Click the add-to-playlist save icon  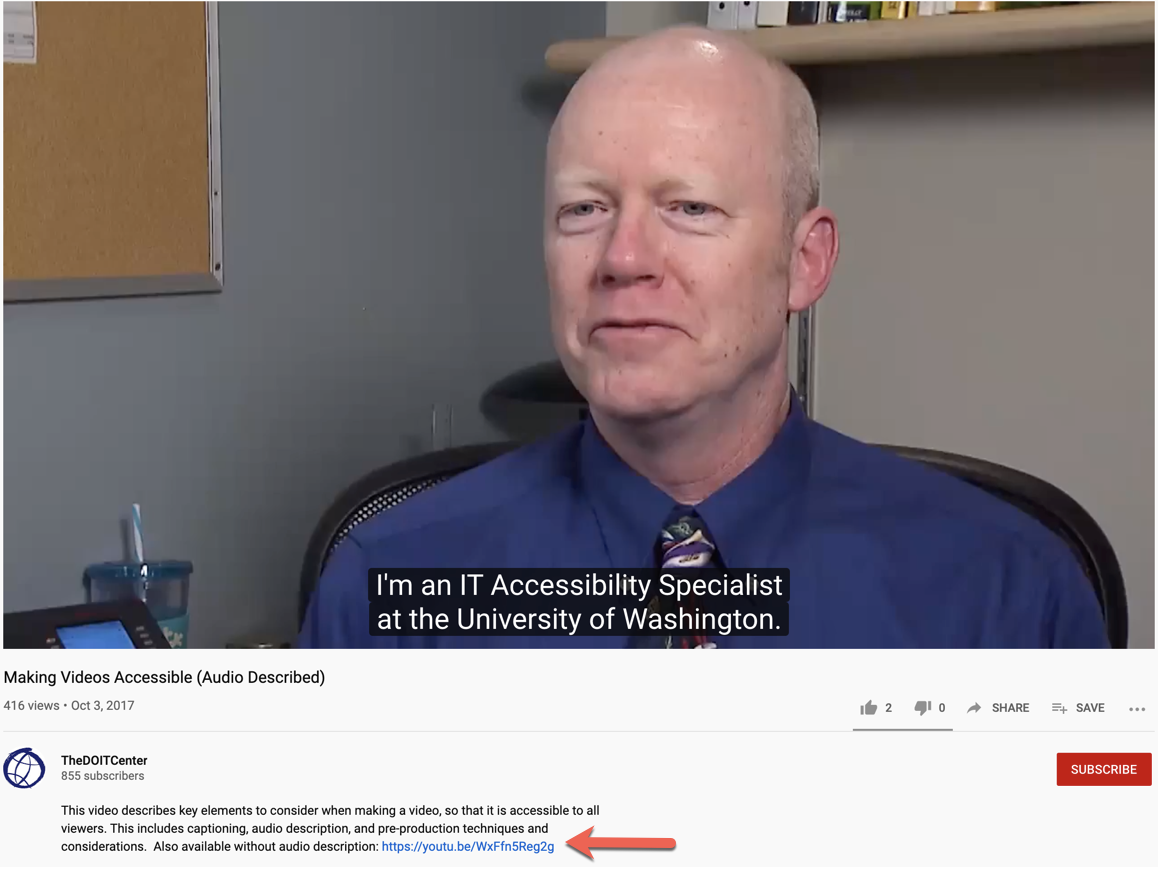1059,708
